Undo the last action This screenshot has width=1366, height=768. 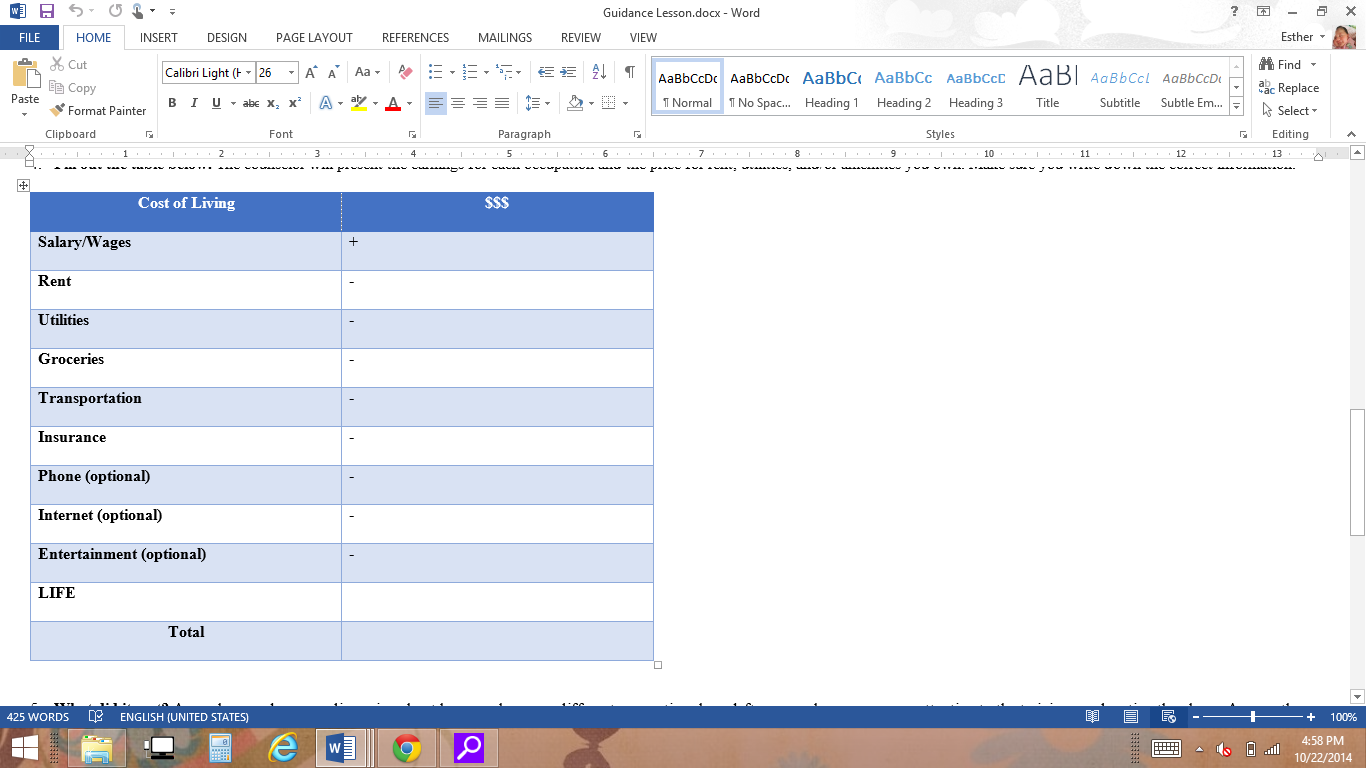coord(77,12)
